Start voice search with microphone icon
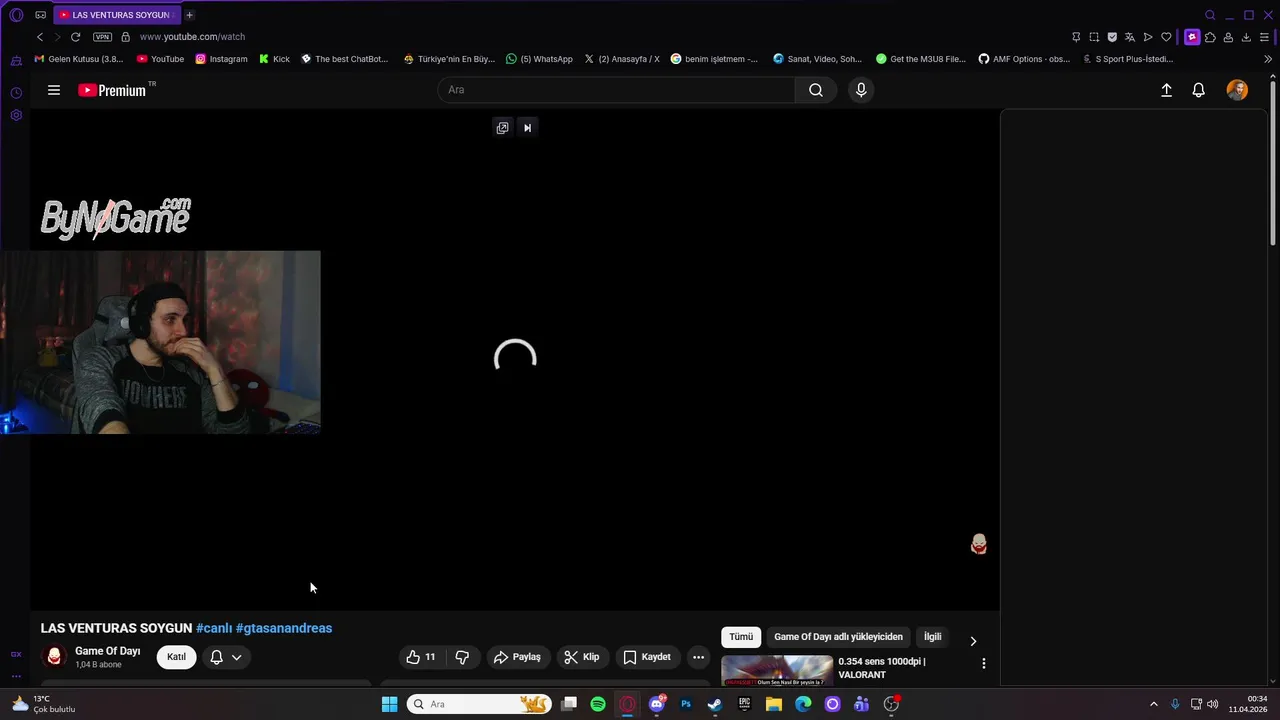1280x720 pixels. coord(861,90)
